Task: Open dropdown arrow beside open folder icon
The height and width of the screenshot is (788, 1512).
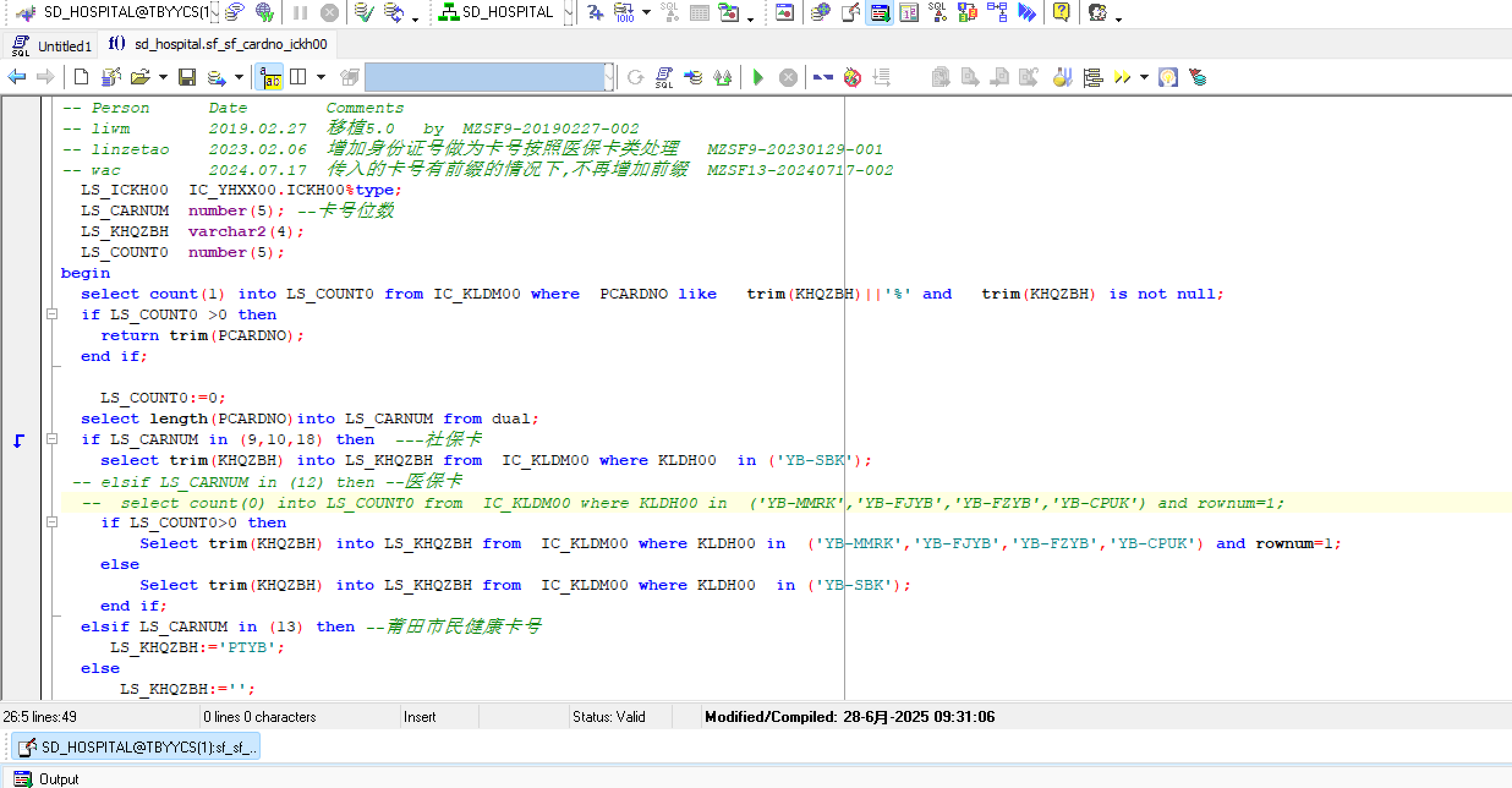Action: tap(163, 78)
